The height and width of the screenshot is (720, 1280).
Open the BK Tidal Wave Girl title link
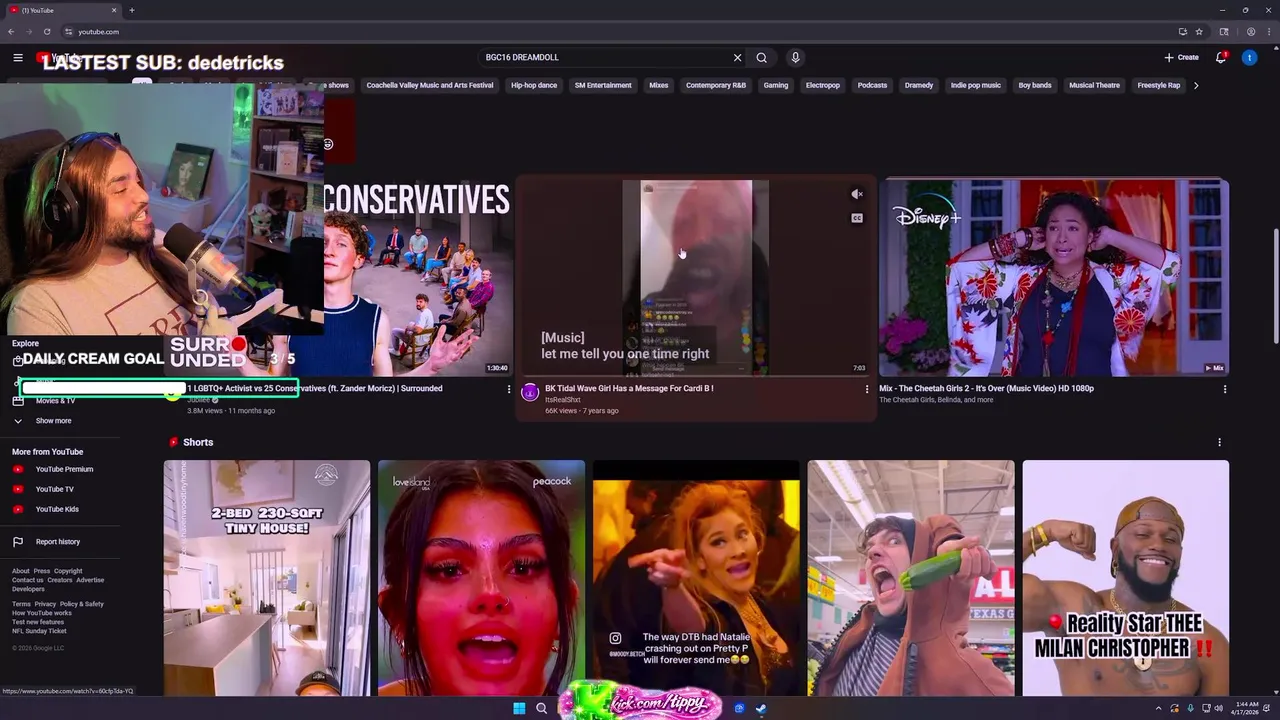pos(629,388)
